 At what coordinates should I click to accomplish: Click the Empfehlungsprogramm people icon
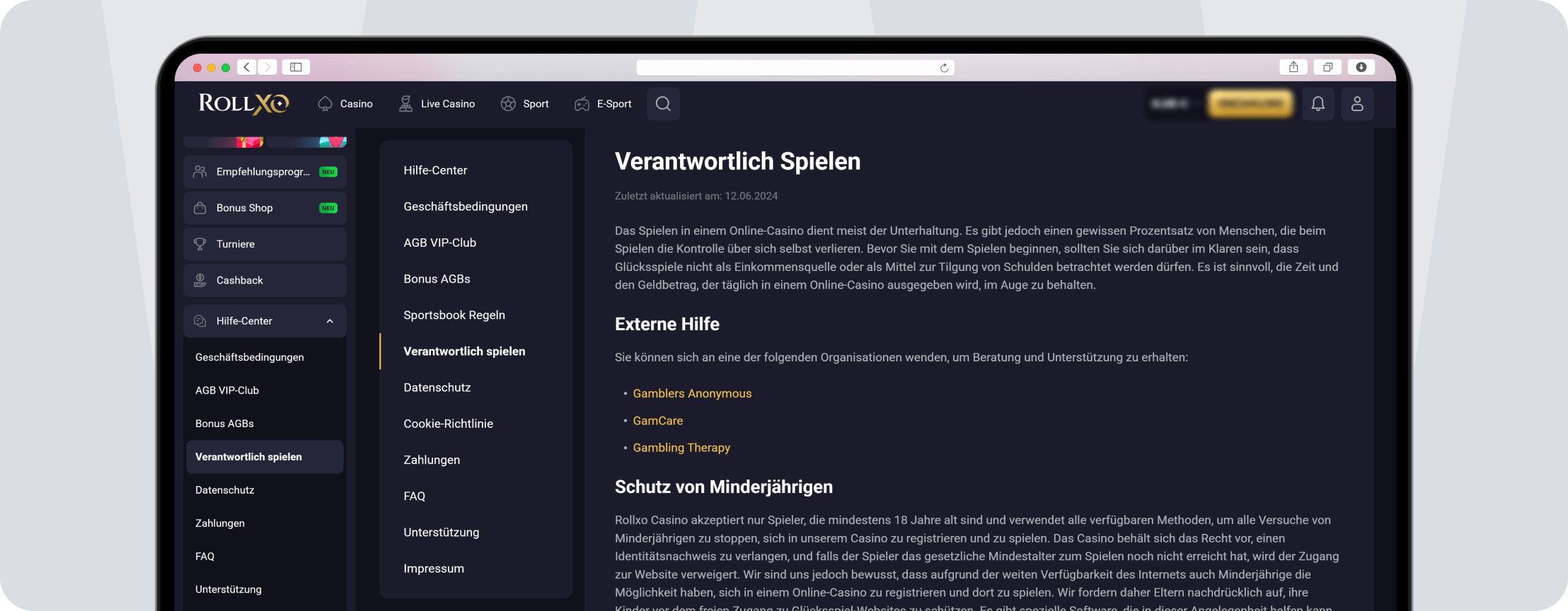(200, 172)
